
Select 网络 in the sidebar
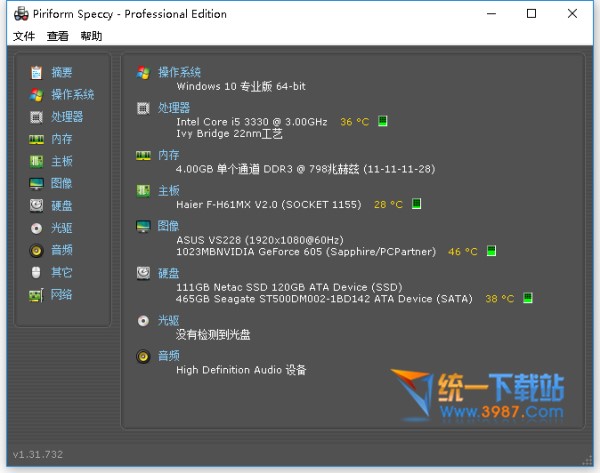pyautogui.click(x=62, y=295)
